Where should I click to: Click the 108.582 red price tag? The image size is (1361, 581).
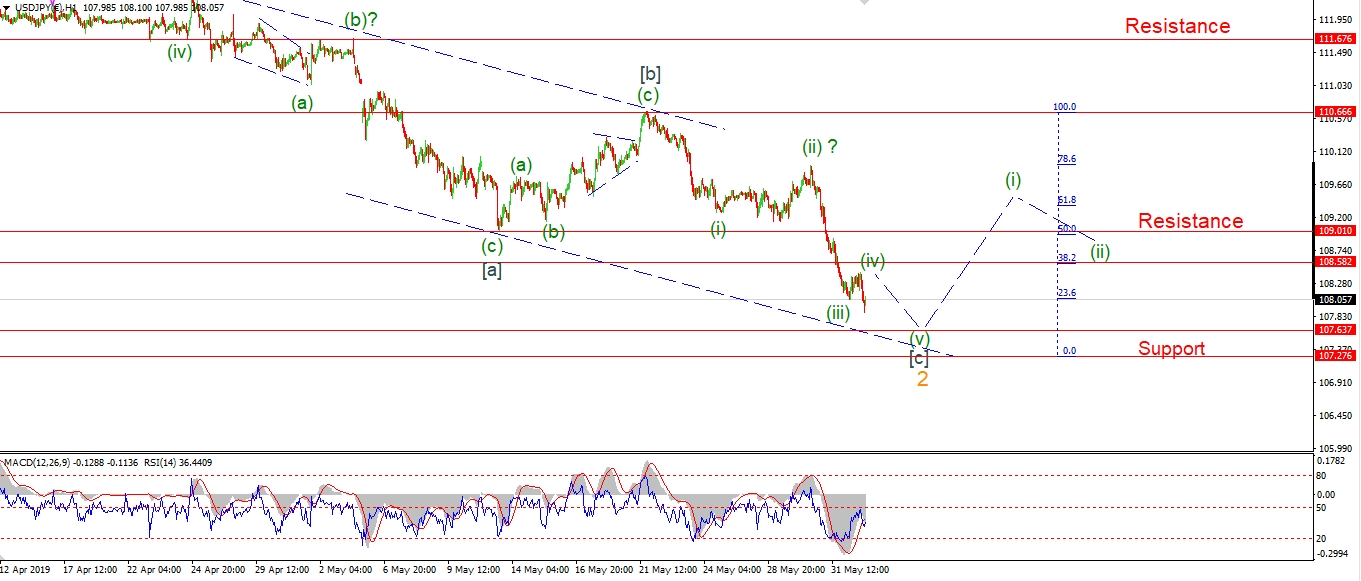coord(1337,262)
